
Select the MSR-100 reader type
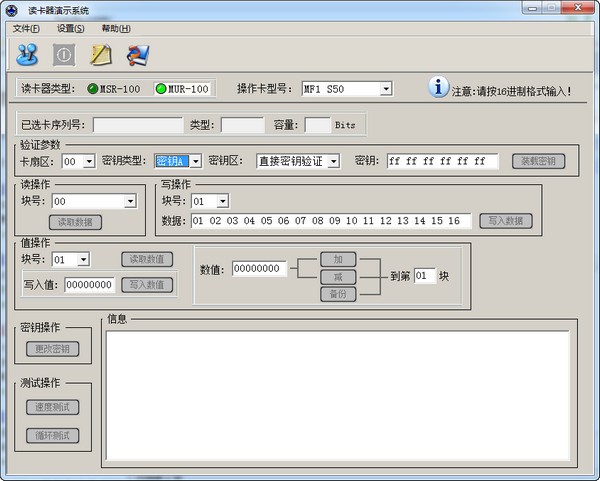point(114,89)
